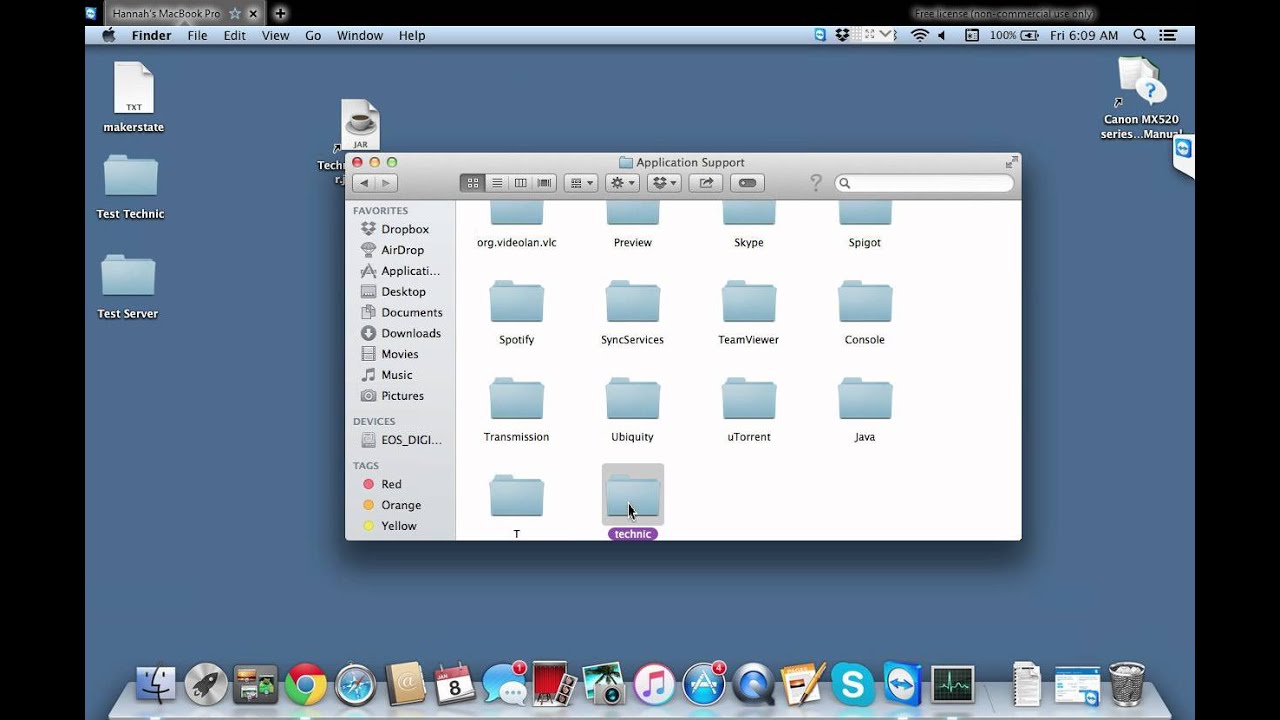Open Photo Booth from the dock

(x=554, y=684)
